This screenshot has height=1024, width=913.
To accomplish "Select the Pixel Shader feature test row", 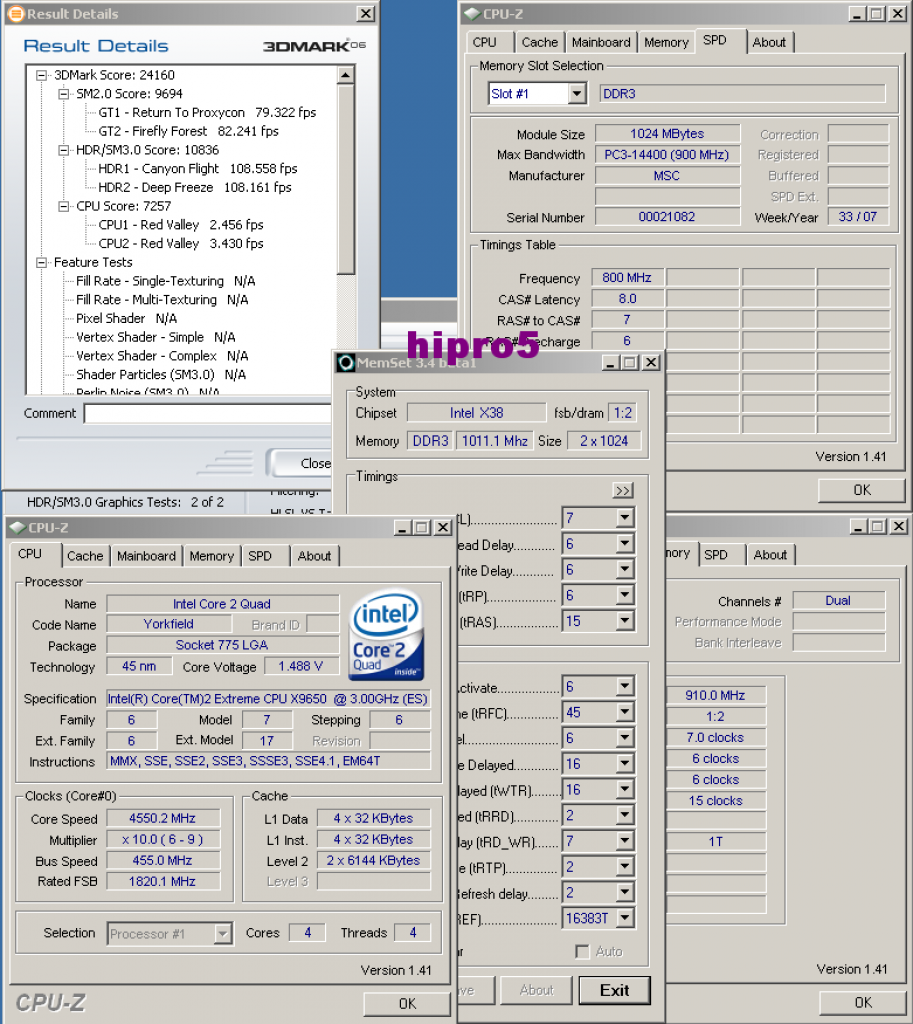I will pyautogui.click(x=126, y=319).
